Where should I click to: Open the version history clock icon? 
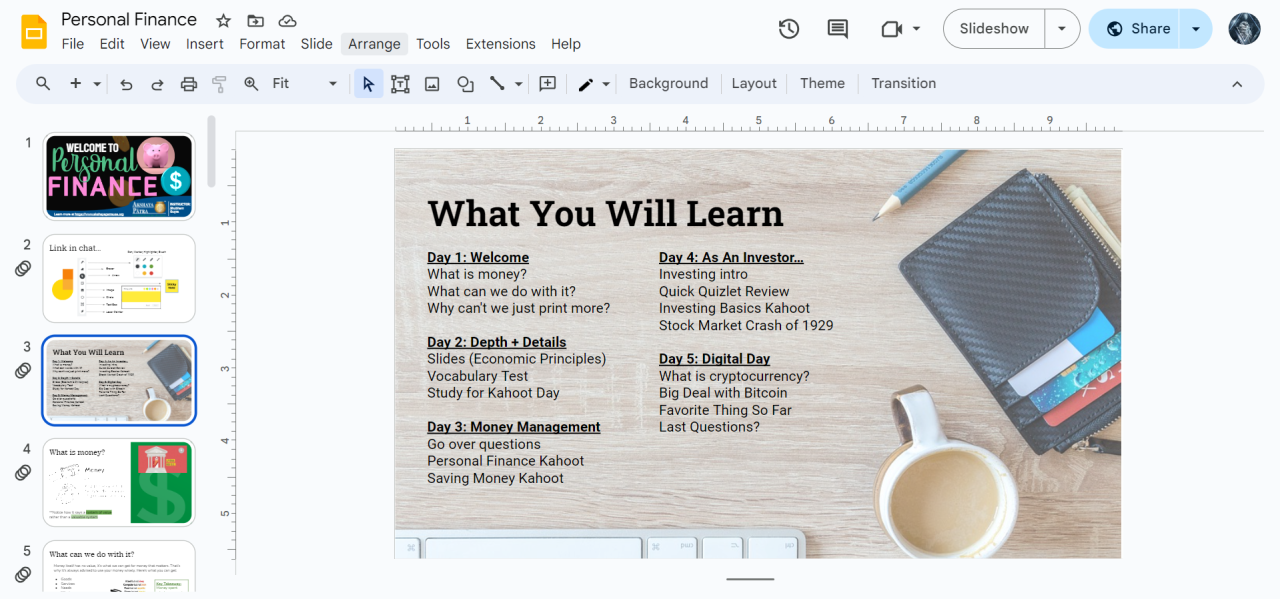[789, 29]
